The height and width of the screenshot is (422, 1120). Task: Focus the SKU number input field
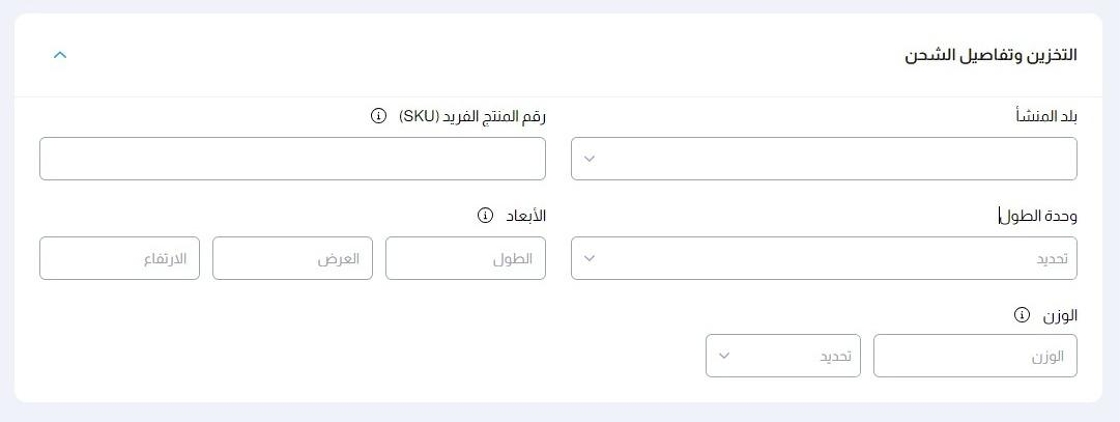tap(292, 159)
